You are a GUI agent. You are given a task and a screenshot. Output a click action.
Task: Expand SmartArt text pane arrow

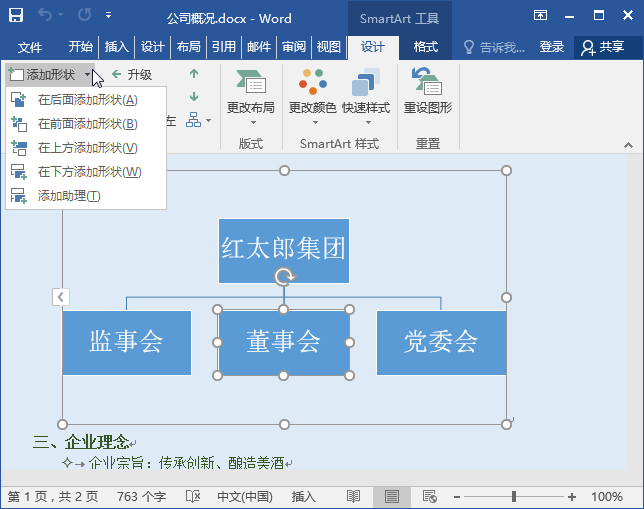[x=61, y=297]
